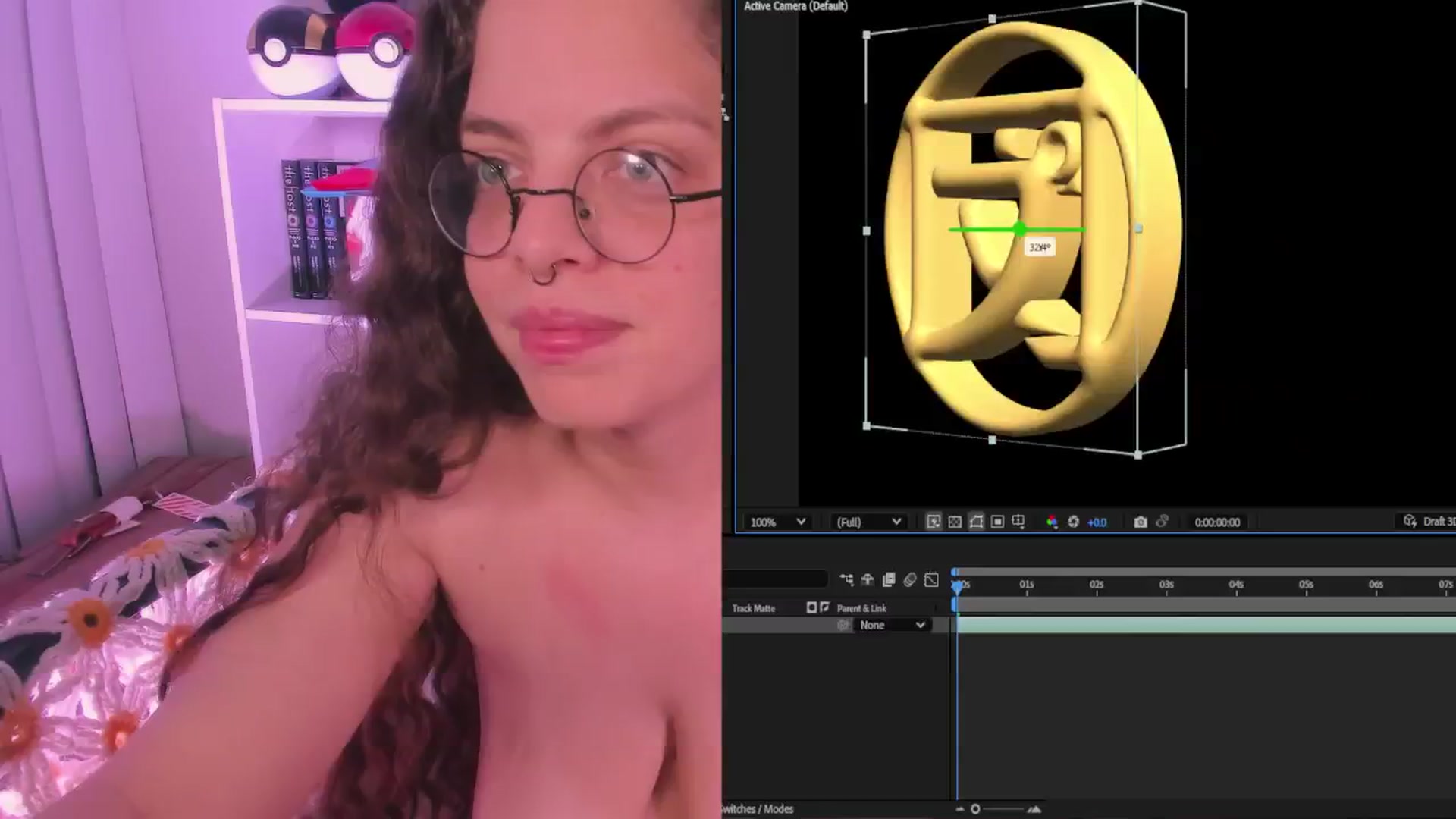This screenshot has width=1456, height=819.
Task: Click the inverted matte column icon
Action: pos(824,607)
